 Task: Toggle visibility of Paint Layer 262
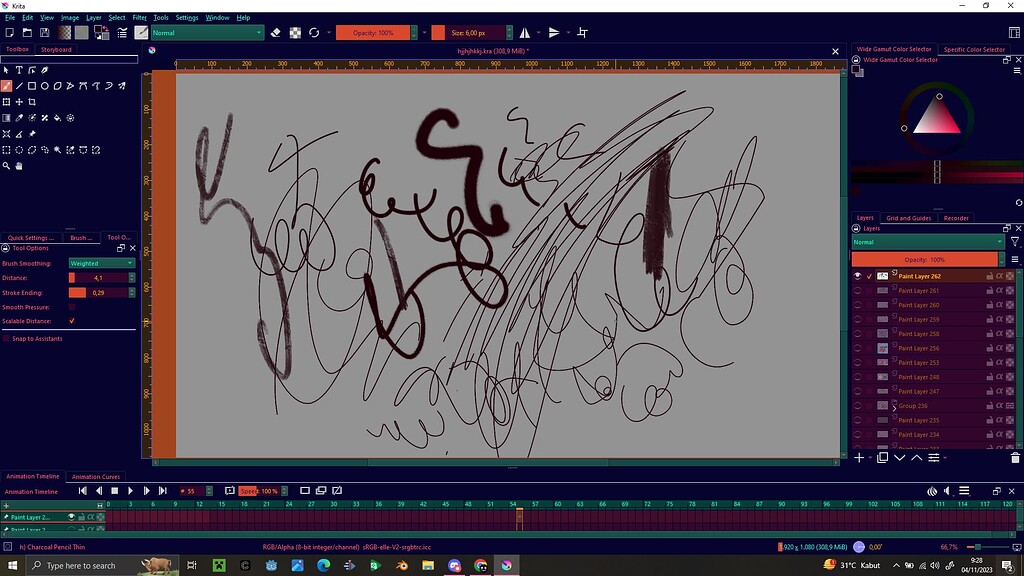tap(855, 275)
